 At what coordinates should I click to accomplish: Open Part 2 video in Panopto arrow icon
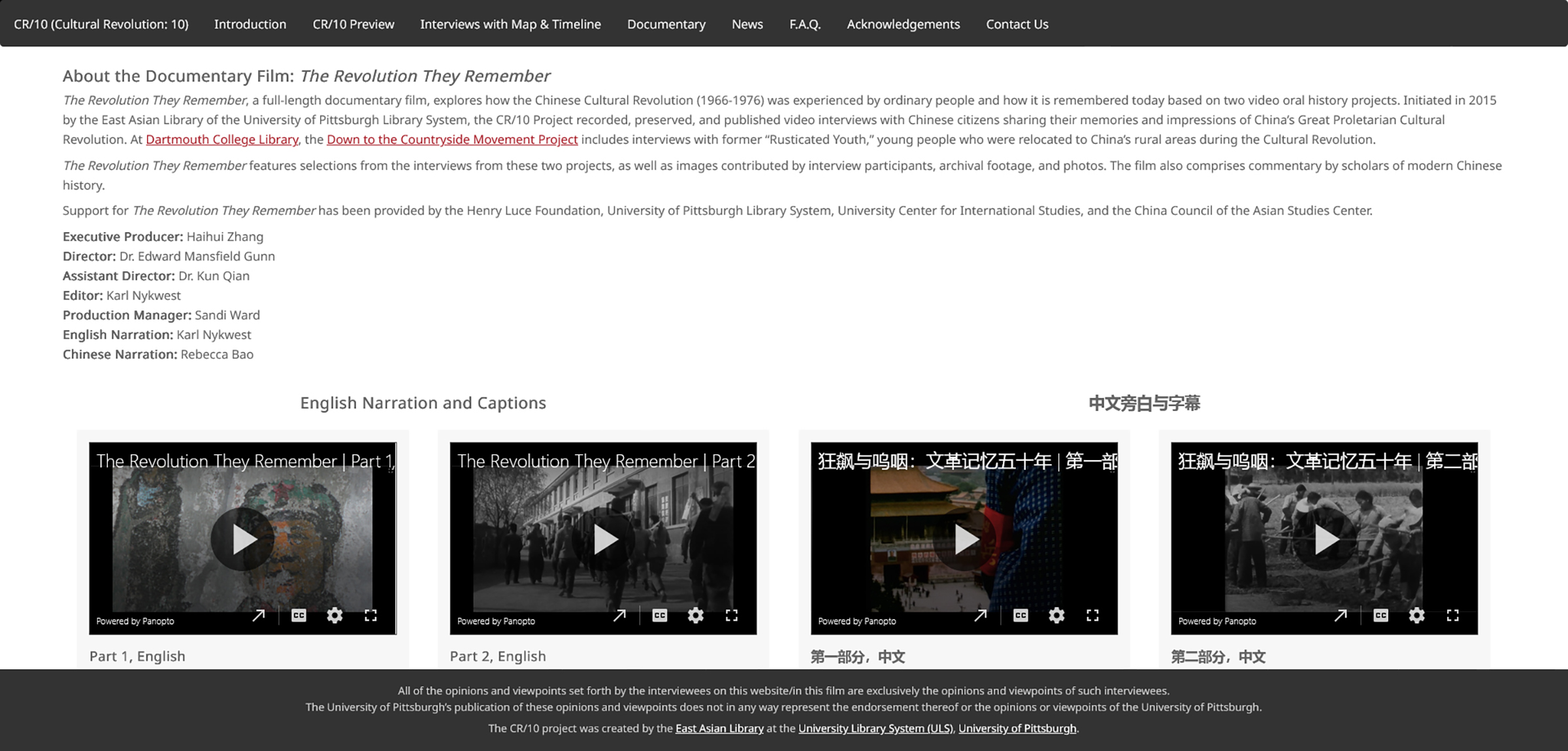coord(619,615)
